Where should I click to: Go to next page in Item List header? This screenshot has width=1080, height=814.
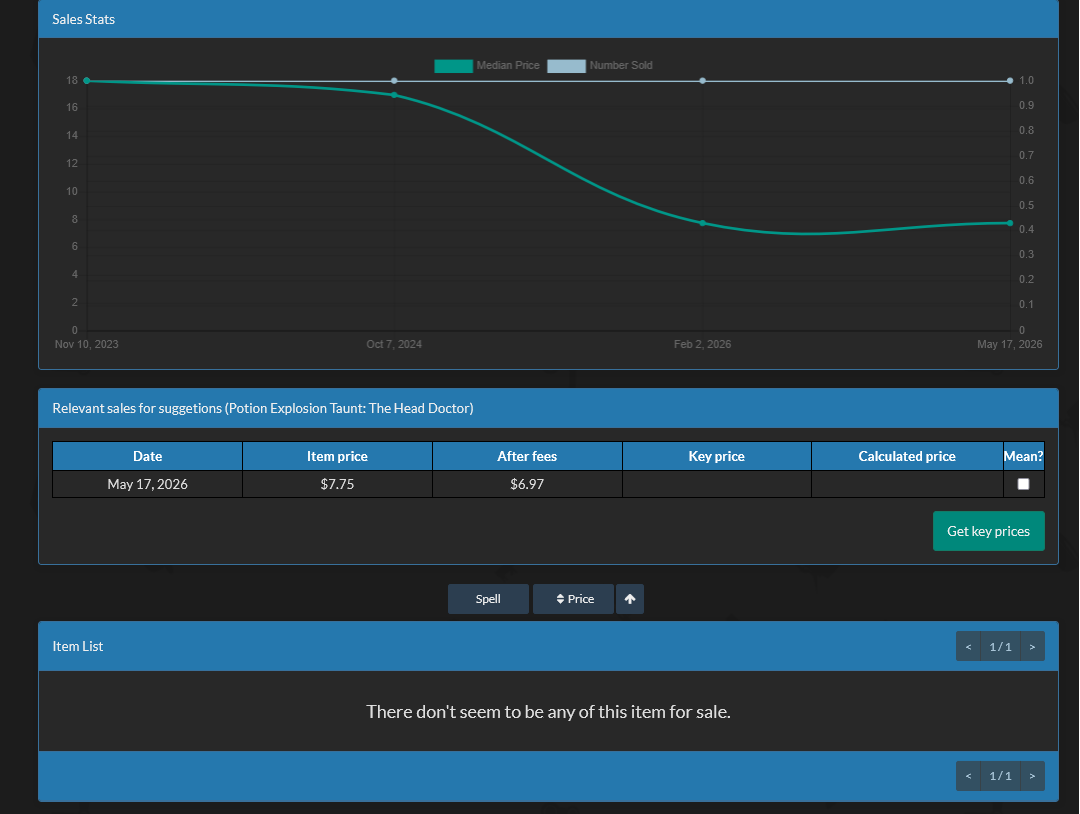(x=1032, y=647)
